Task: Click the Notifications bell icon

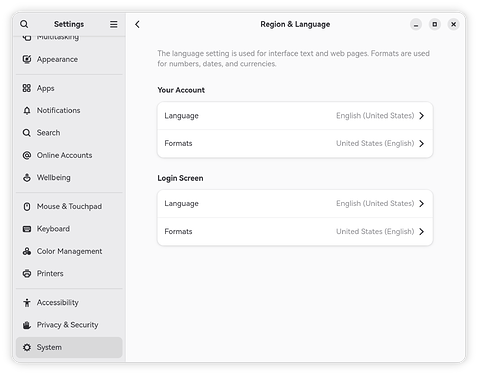Action: tap(27, 110)
